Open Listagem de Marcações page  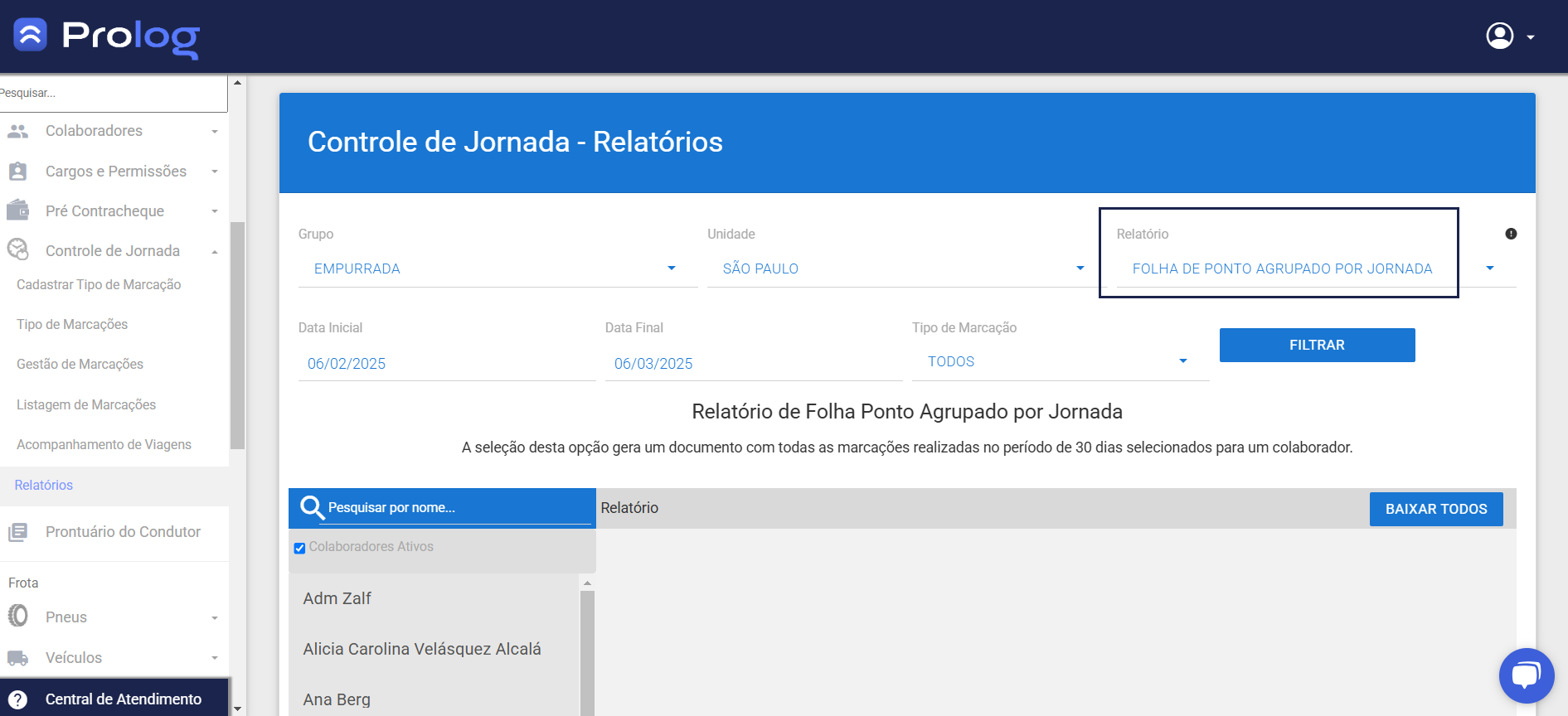86,404
